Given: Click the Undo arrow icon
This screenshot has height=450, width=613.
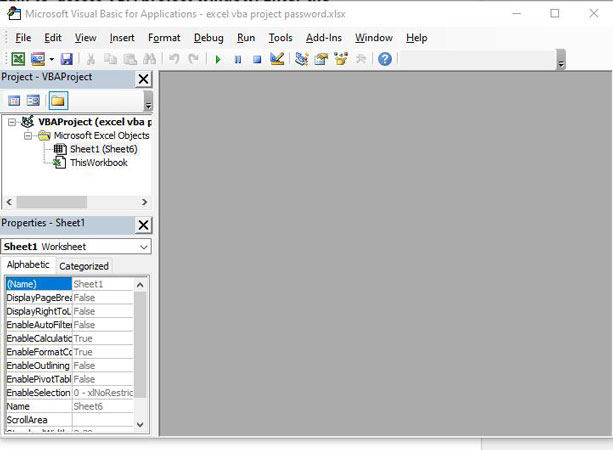Looking at the screenshot, I should [x=174, y=59].
